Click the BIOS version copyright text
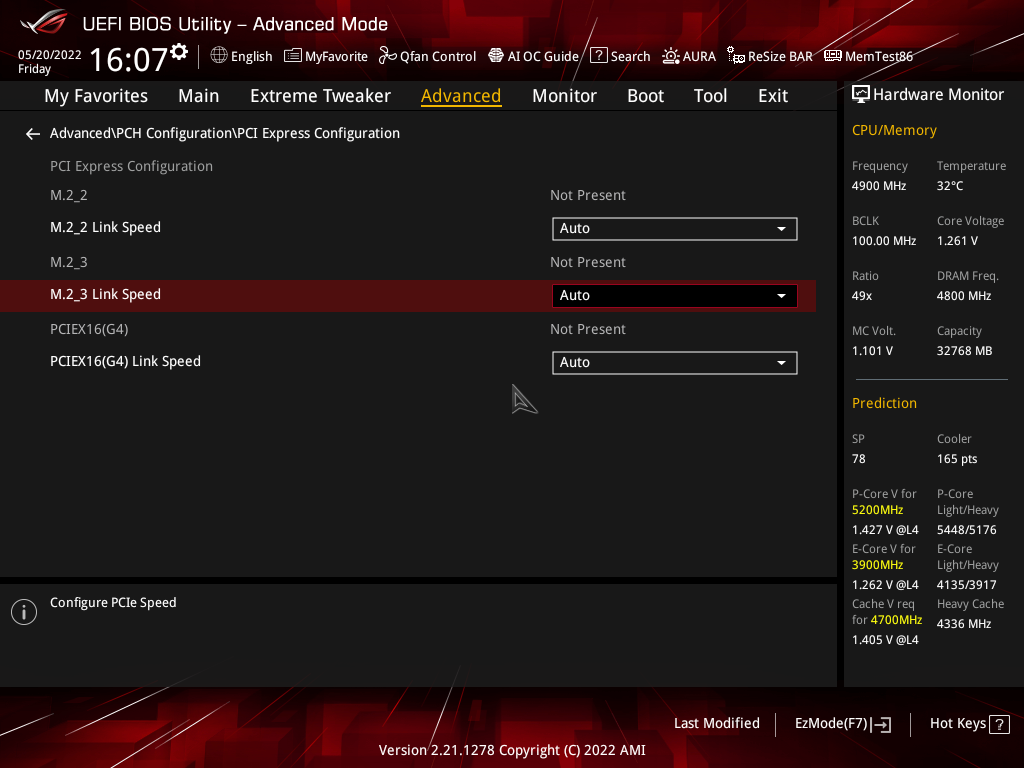 point(512,750)
